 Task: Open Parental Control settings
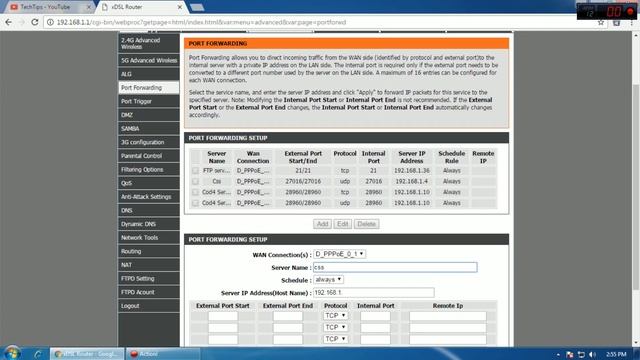pyautogui.click(x=149, y=156)
